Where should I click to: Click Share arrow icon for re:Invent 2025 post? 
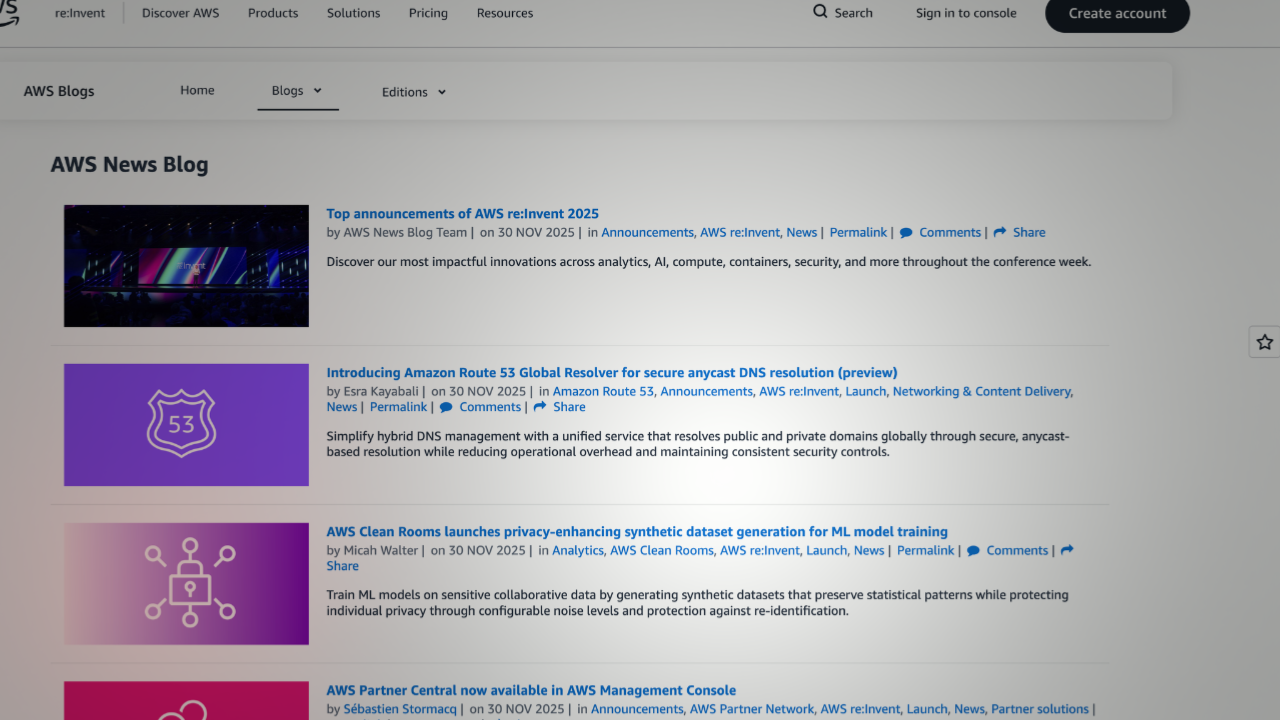[1000, 233]
